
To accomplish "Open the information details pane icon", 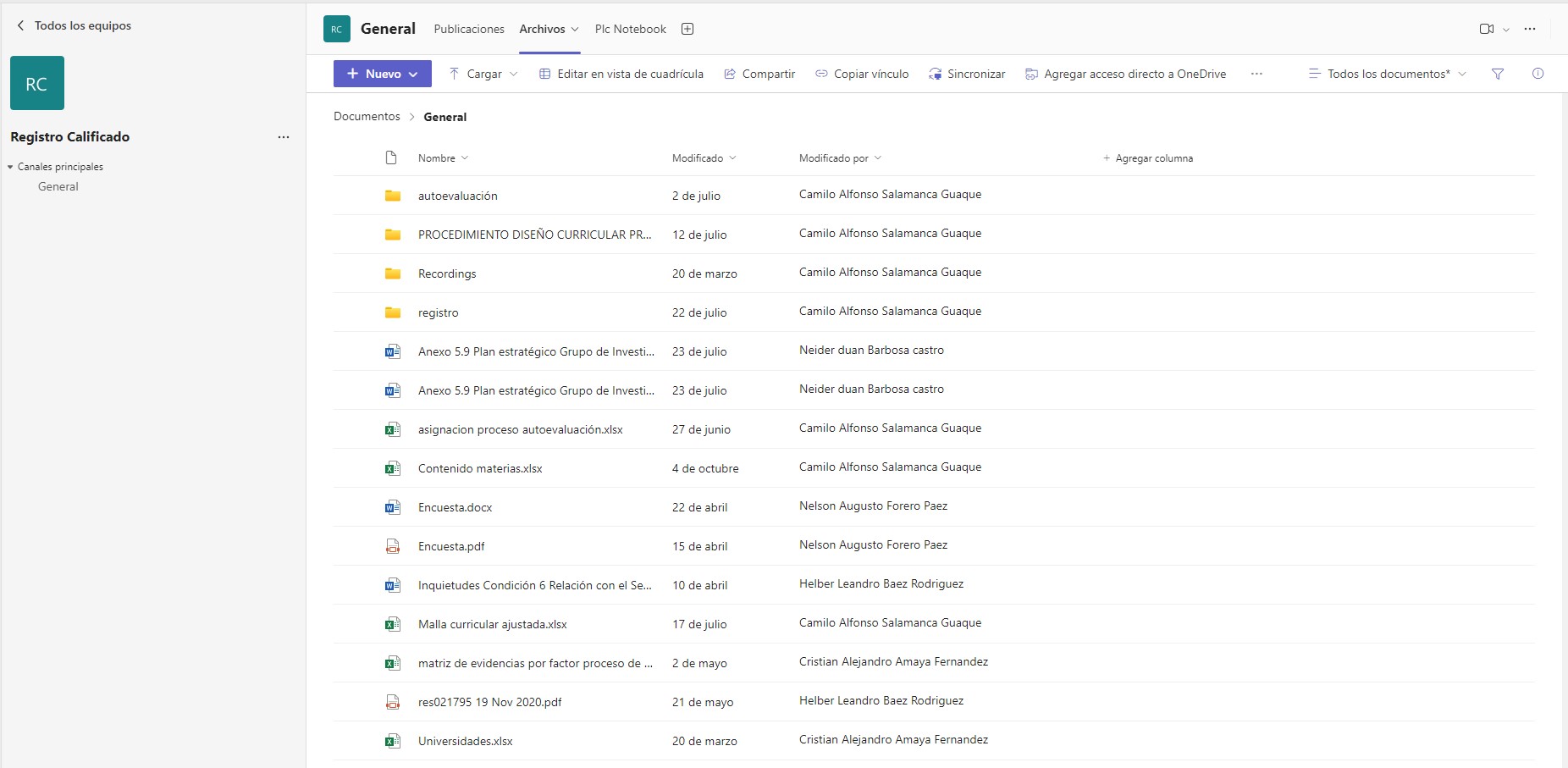I will (x=1538, y=74).
